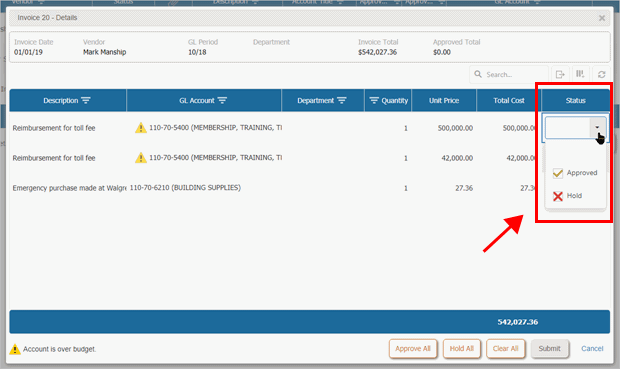Click the Hold All button

pyautogui.click(x=461, y=349)
